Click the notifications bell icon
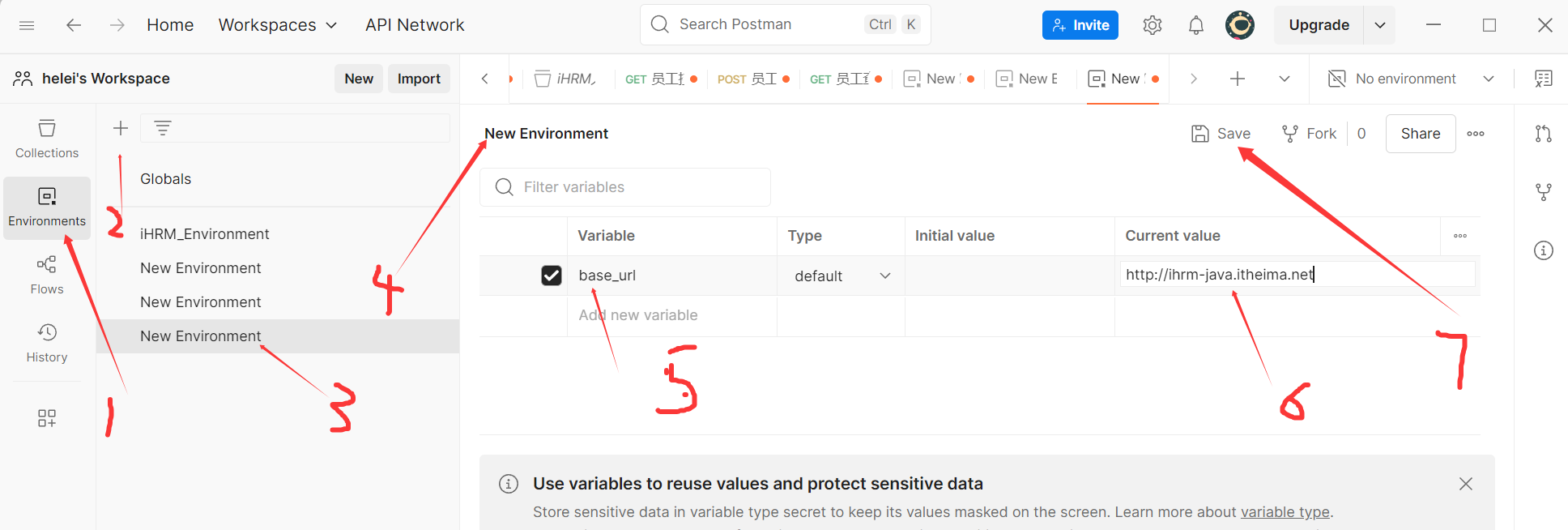This screenshot has width=1568, height=530. [1195, 25]
